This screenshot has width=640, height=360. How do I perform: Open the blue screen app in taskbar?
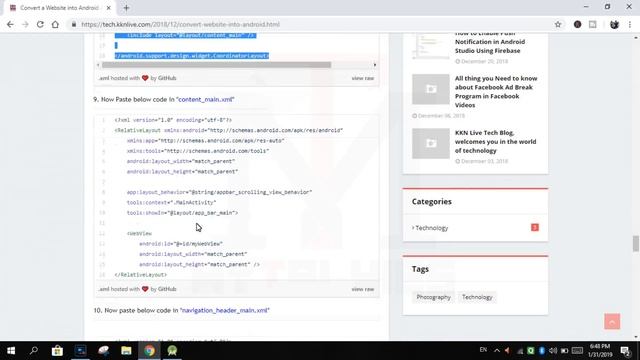pyautogui.click(x=80, y=351)
